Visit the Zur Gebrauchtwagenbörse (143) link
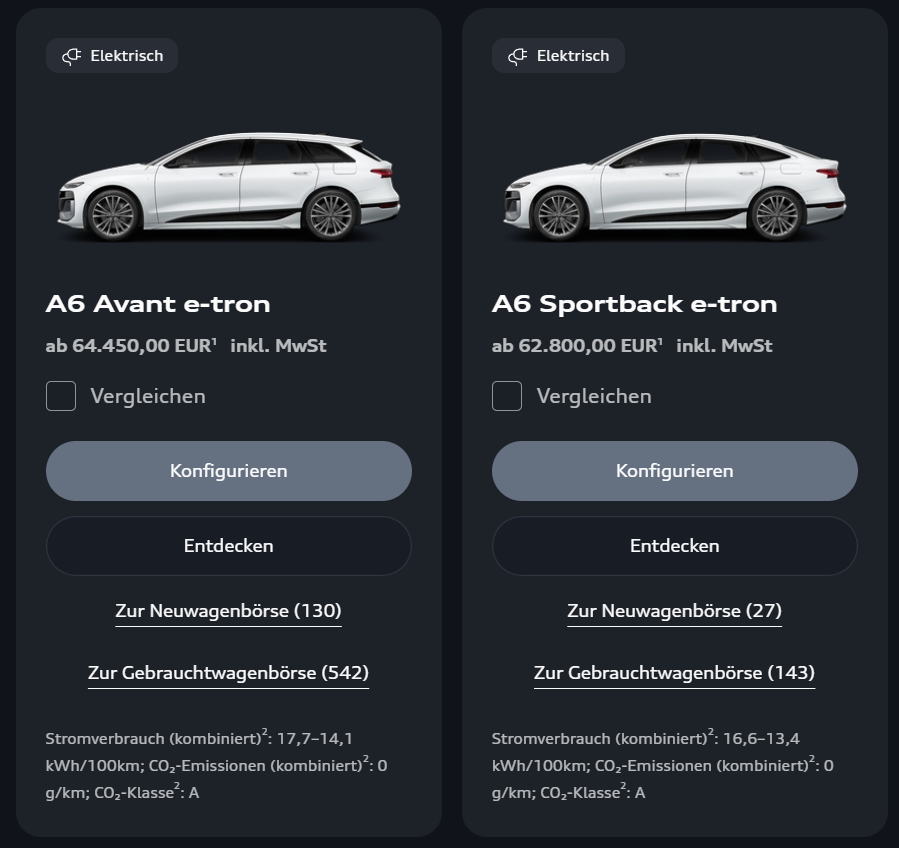Viewport: 899px width, 848px height. point(674,673)
